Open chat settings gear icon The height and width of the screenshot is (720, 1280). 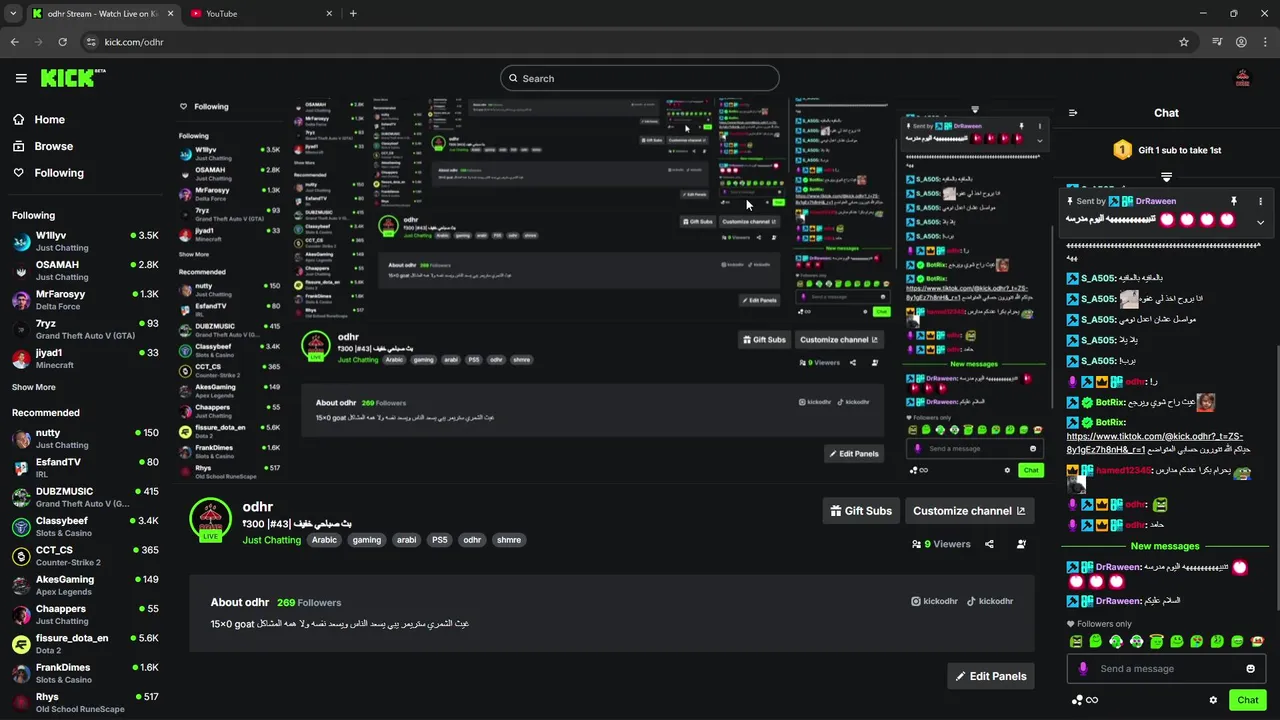tap(1213, 700)
